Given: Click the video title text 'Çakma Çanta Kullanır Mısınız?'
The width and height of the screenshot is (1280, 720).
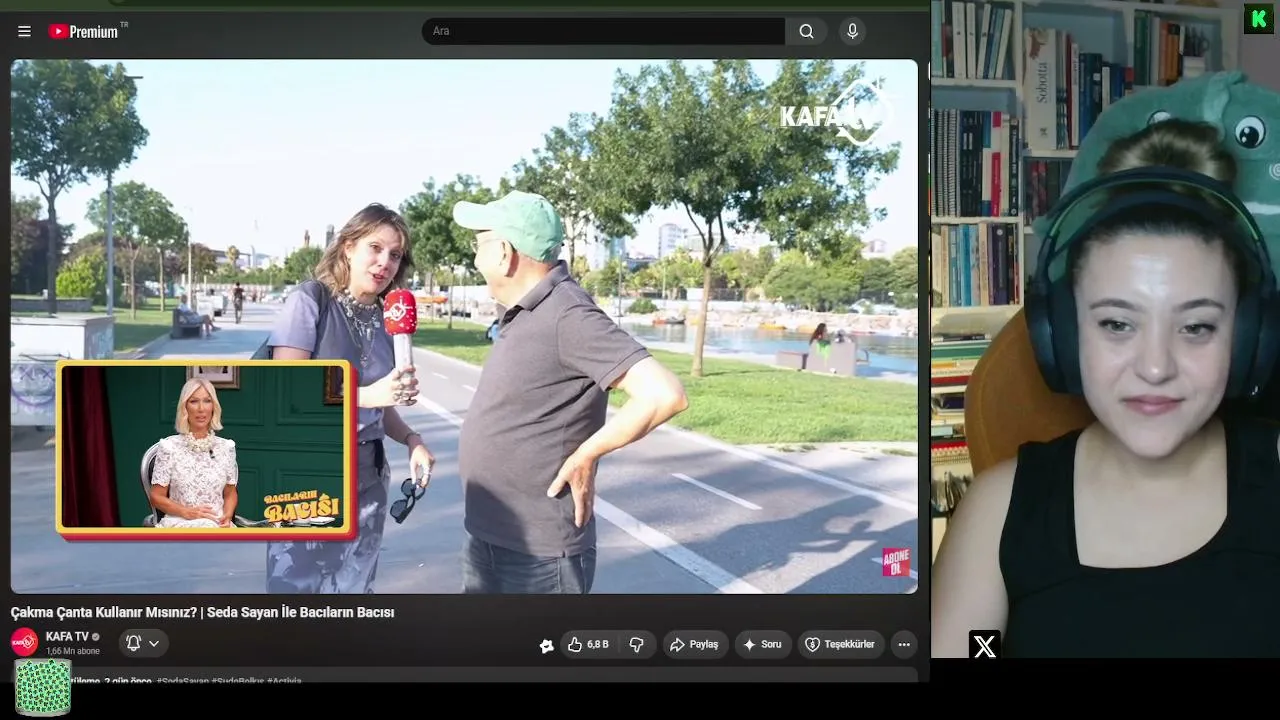Looking at the screenshot, I should (103, 612).
